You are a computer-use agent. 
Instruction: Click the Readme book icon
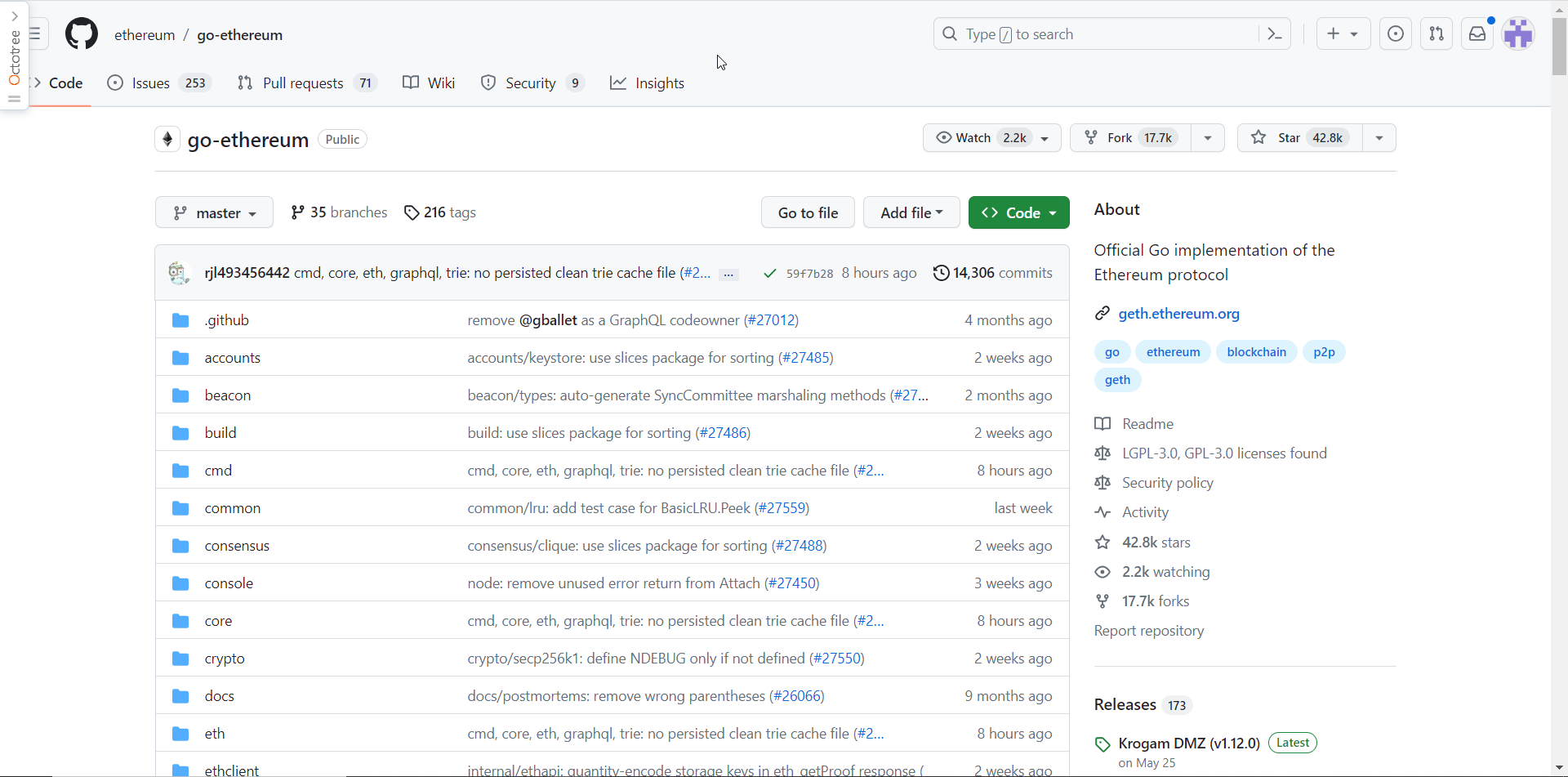pos(1102,424)
